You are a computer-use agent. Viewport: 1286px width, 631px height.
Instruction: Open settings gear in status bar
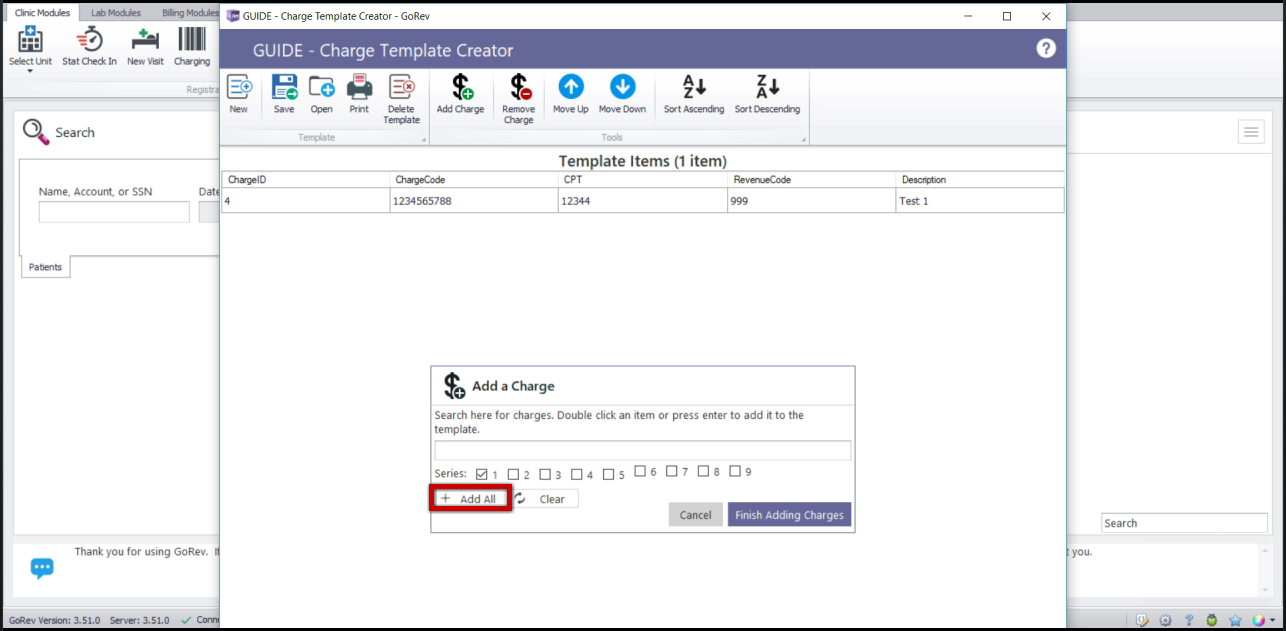click(1165, 620)
